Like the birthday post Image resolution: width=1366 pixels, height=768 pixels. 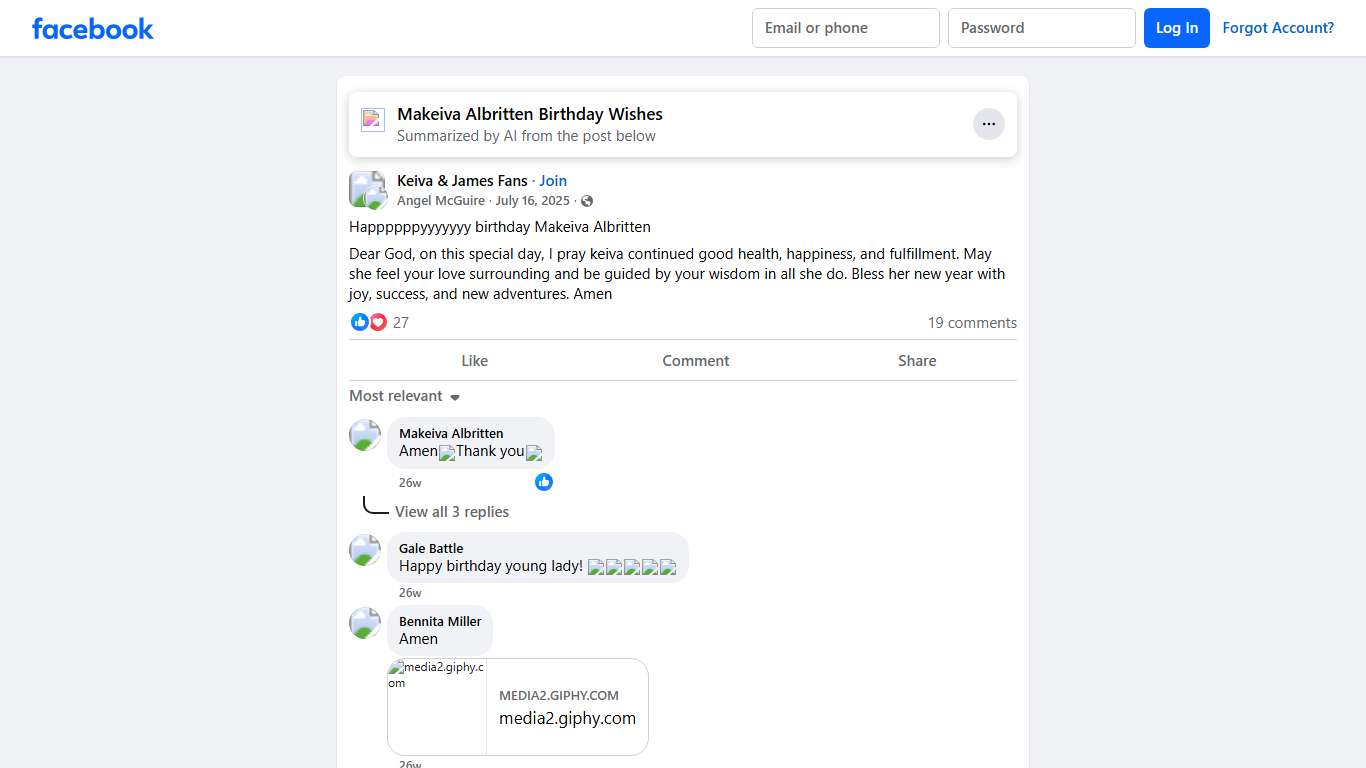(474, 361)
